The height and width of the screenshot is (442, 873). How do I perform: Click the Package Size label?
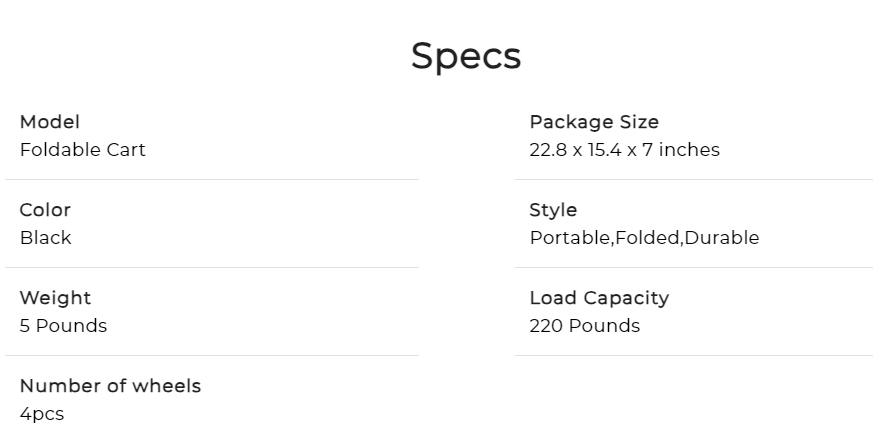(x=594, y=122)
